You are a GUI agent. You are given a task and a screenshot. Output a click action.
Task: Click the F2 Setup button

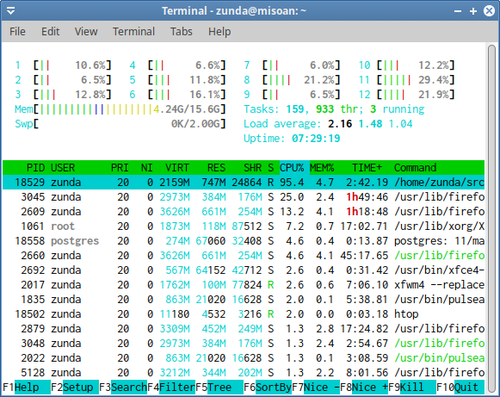[75, 387]
